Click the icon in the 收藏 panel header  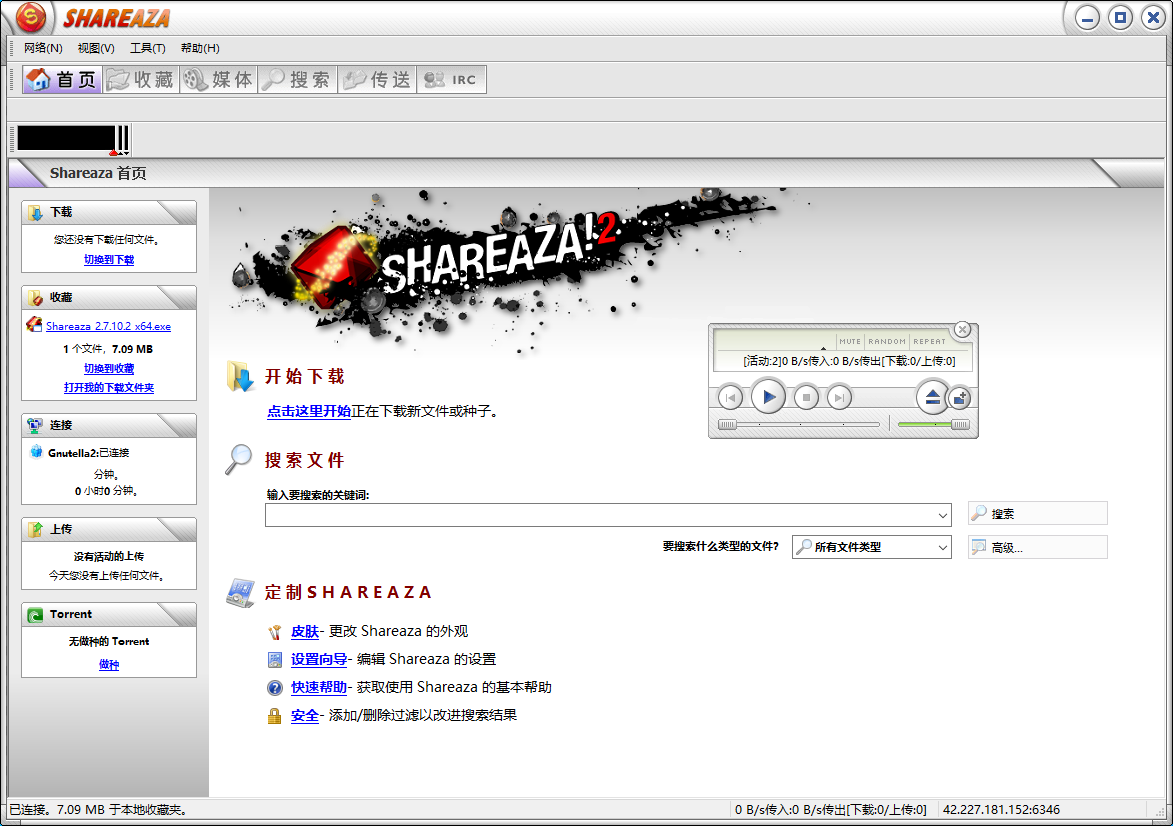(35, 298)
